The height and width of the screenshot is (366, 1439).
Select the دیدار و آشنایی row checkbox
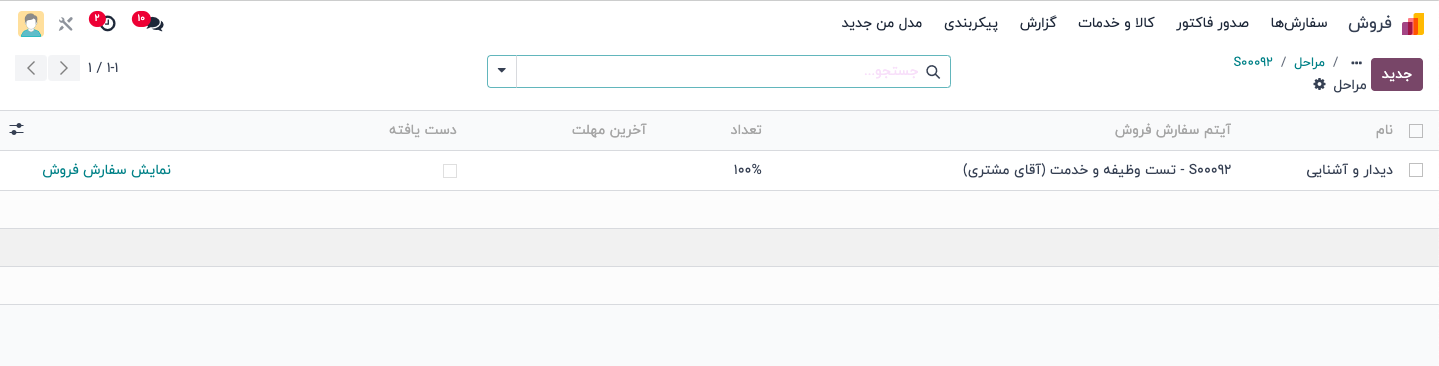coord(1415,170)
